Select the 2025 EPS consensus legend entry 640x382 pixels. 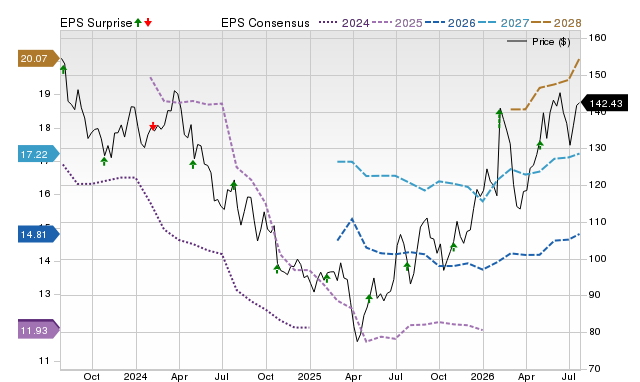coord(397,23)
